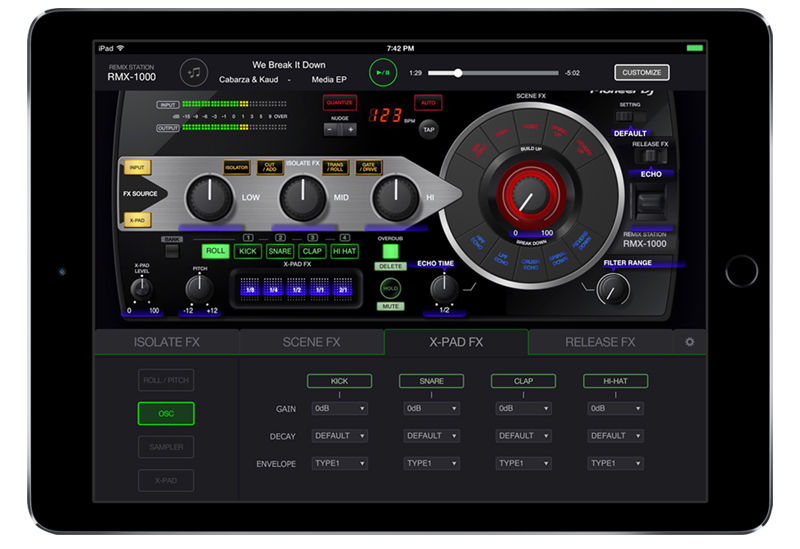Click the CUSTOMIZE button
This screenshot has width=800, height=549.
coord(641,72)
